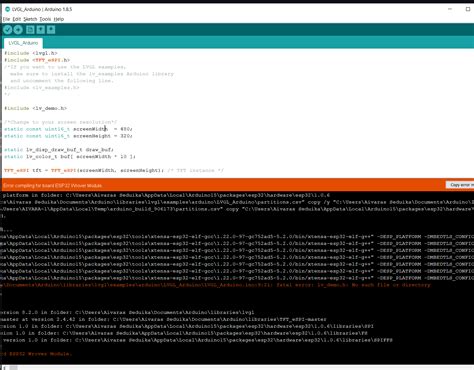The image size is (474, 370).
Task: Click the #include <lvgl.h> line
Action: [31, 53]
